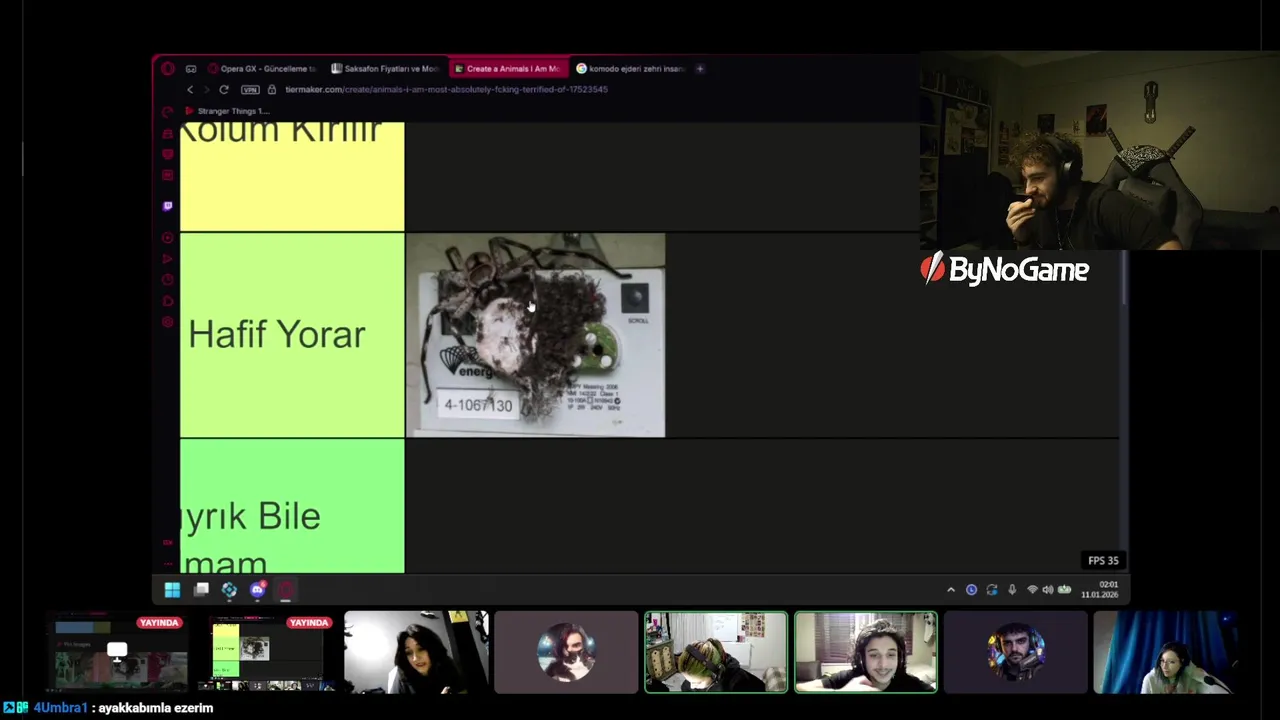Open the Windows Start menu
The width and height of the screenshot is (1280, 720).
click(x=172, y=590)
